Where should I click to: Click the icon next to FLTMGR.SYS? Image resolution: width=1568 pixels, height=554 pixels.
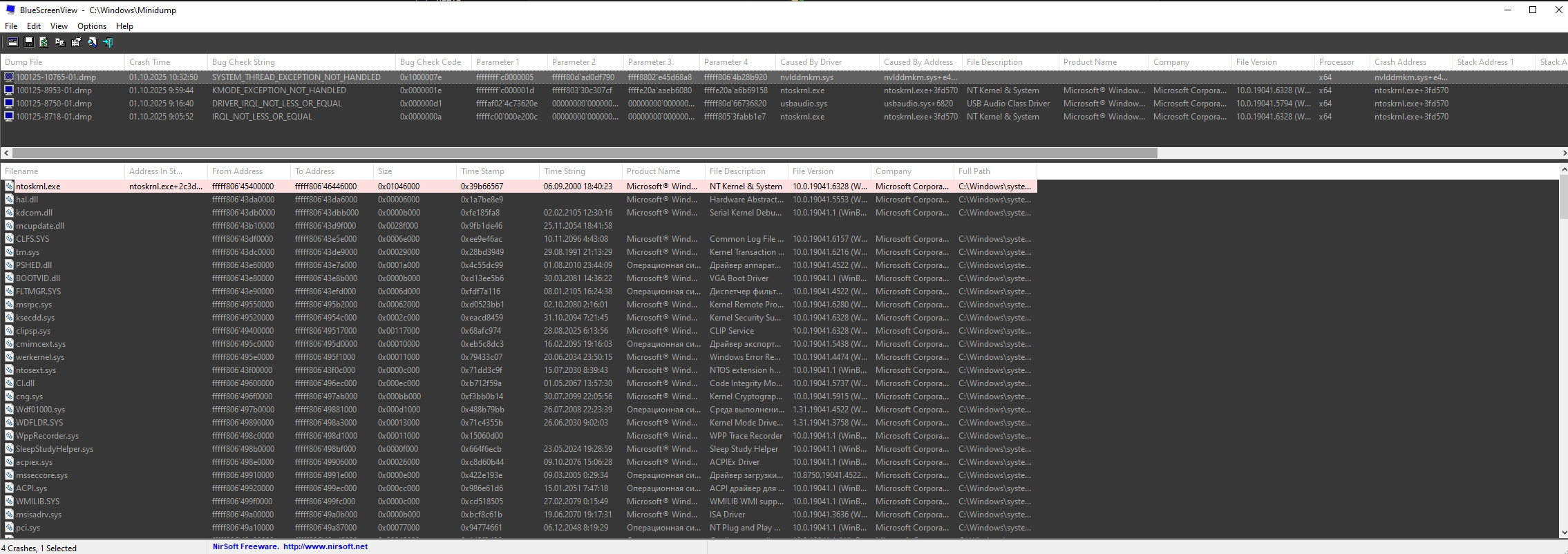pyautogui.click(x=9, y=291)
